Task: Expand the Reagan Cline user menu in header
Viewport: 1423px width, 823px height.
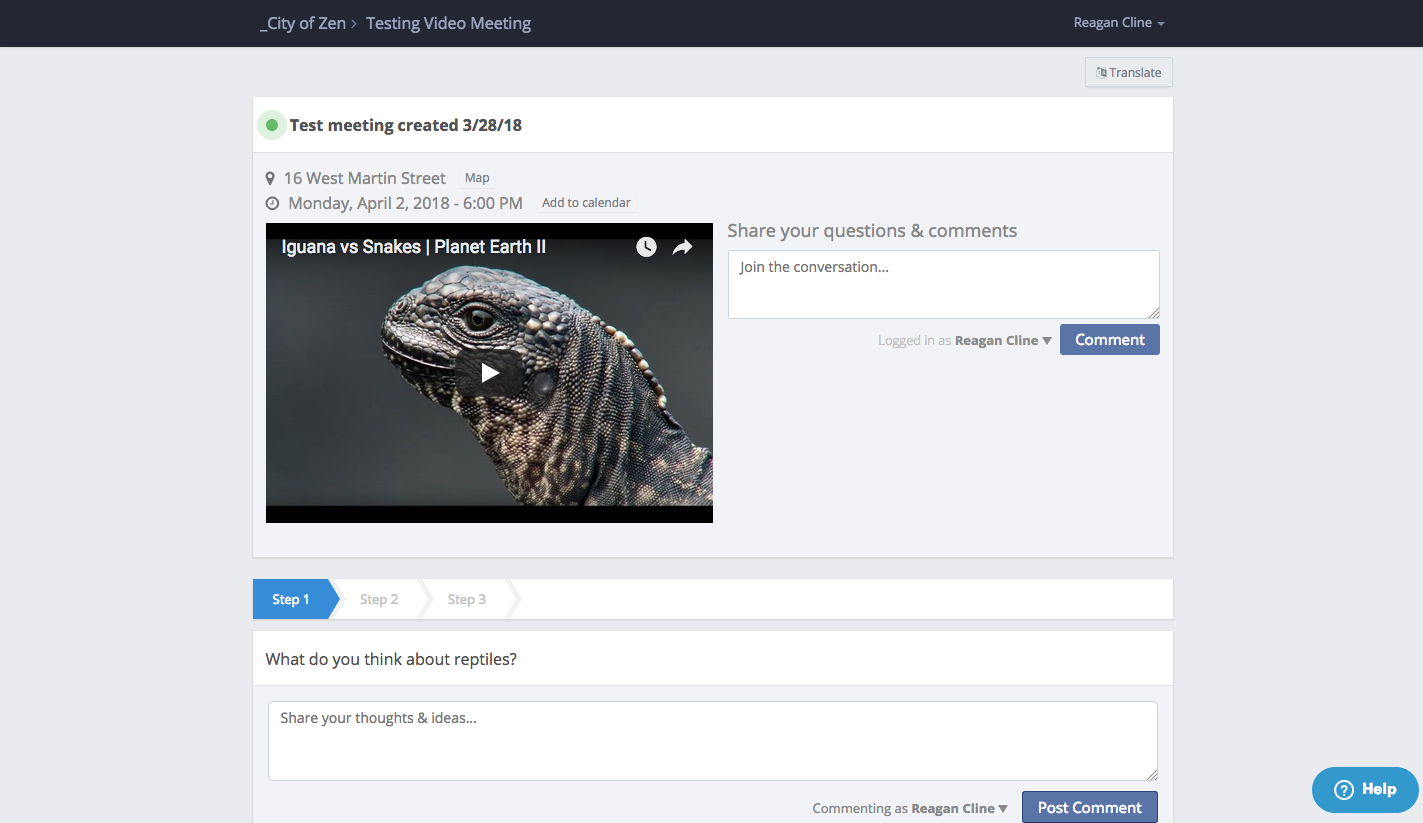Action: [x=1119, y=23]
